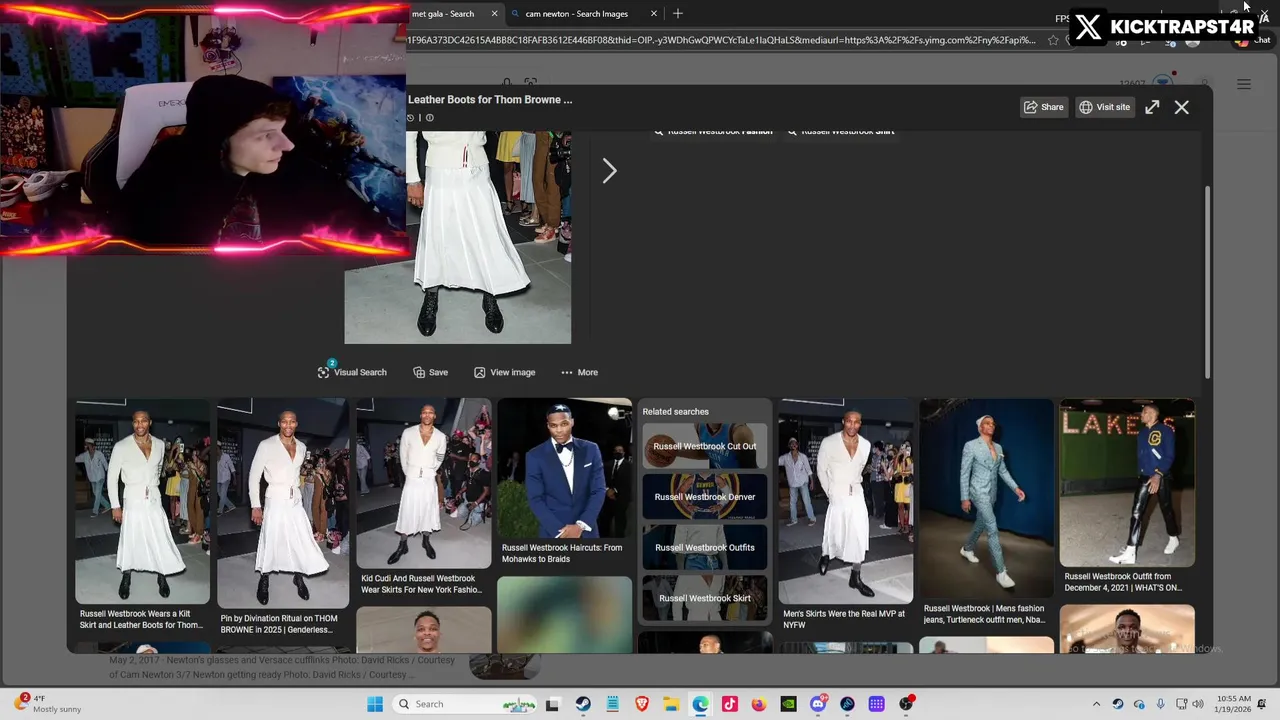Open the notifications bell in the tray

[x=1263, y=704]
